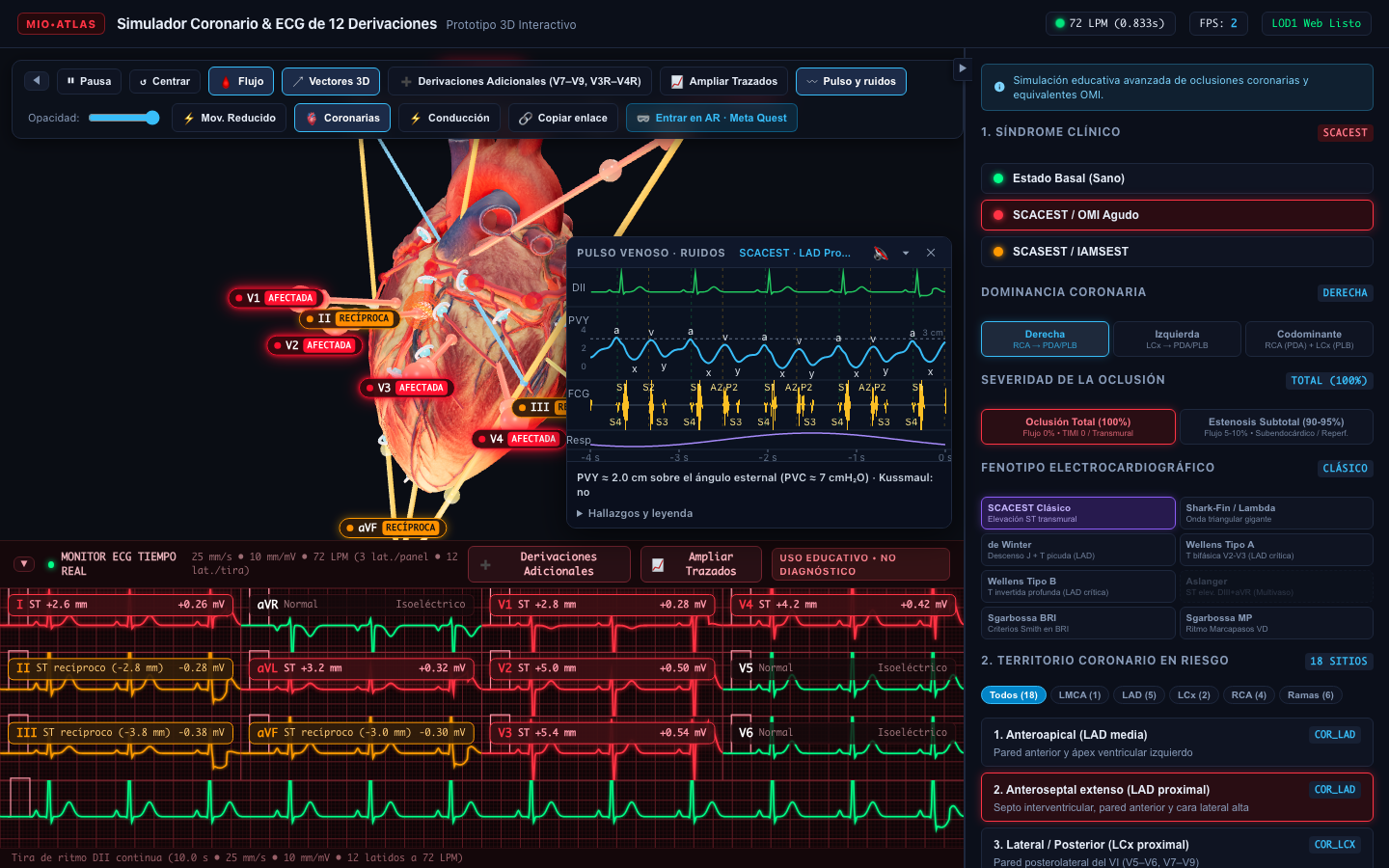Close the Pulso Venoso · Ruidos panel
Image resolution: width=1389 pixels, height=868 pixels.
(931, 253)
